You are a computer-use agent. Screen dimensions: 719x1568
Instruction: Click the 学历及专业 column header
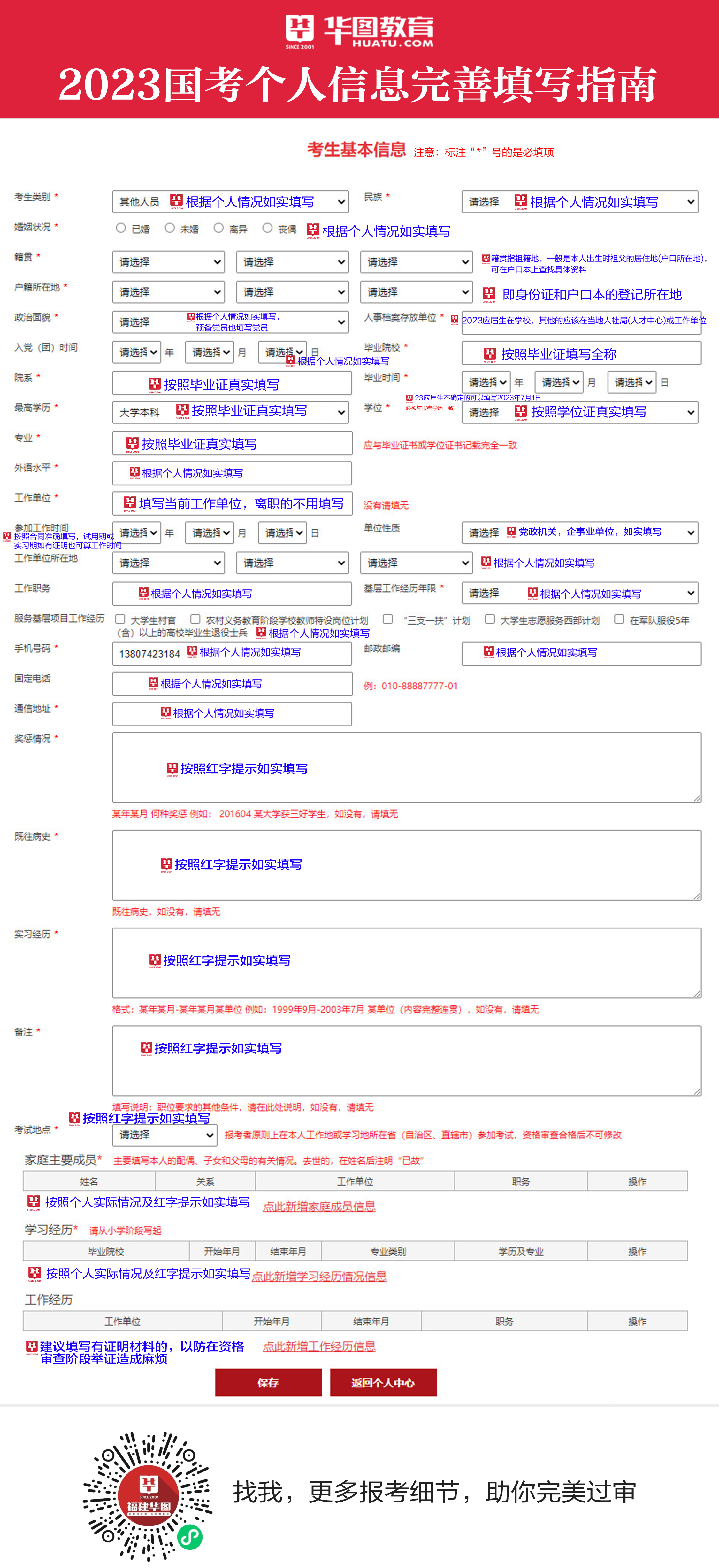521,1251
